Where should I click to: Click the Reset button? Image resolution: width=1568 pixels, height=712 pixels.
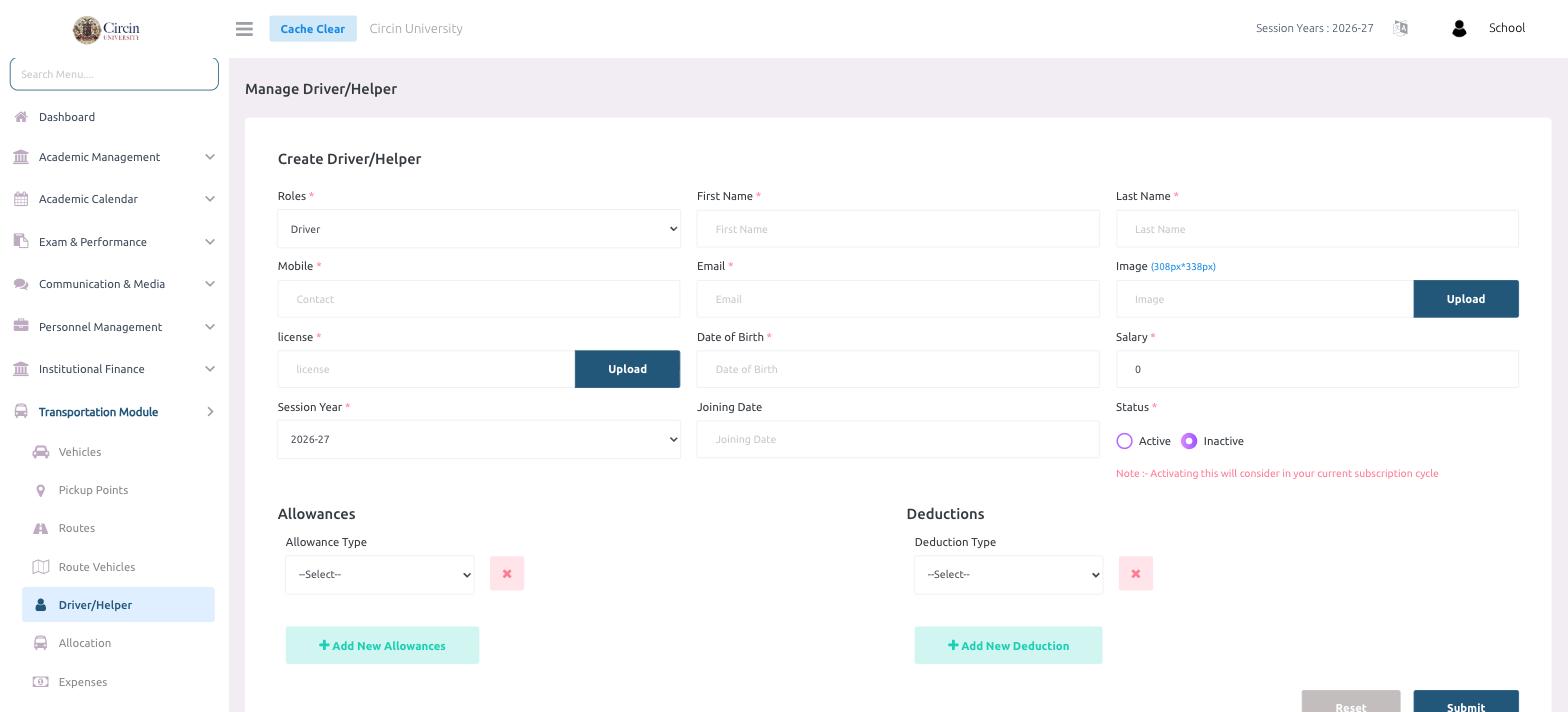click(1351, 703)
